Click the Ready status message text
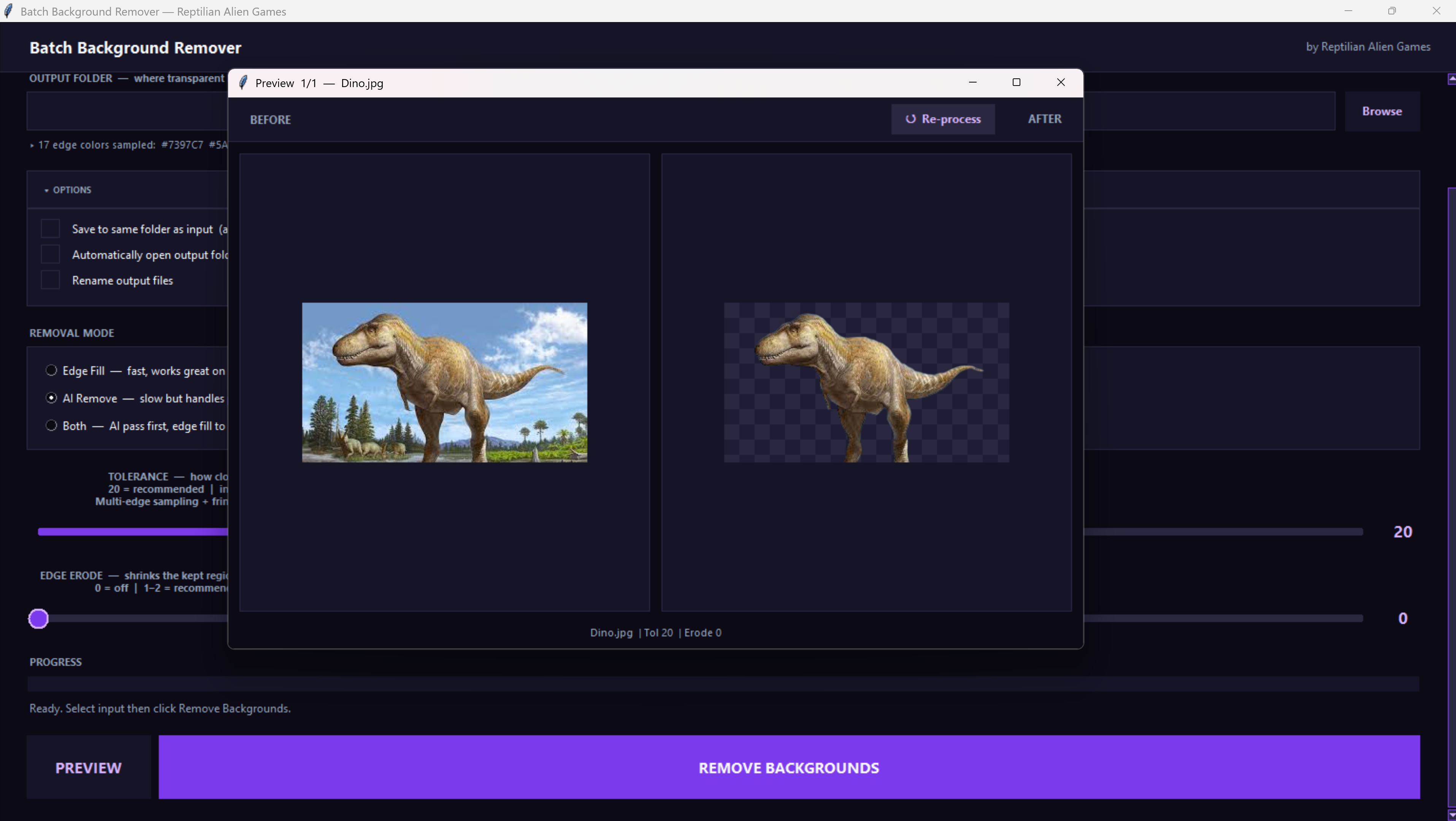The image size is (1456, 821). [160, 708]
